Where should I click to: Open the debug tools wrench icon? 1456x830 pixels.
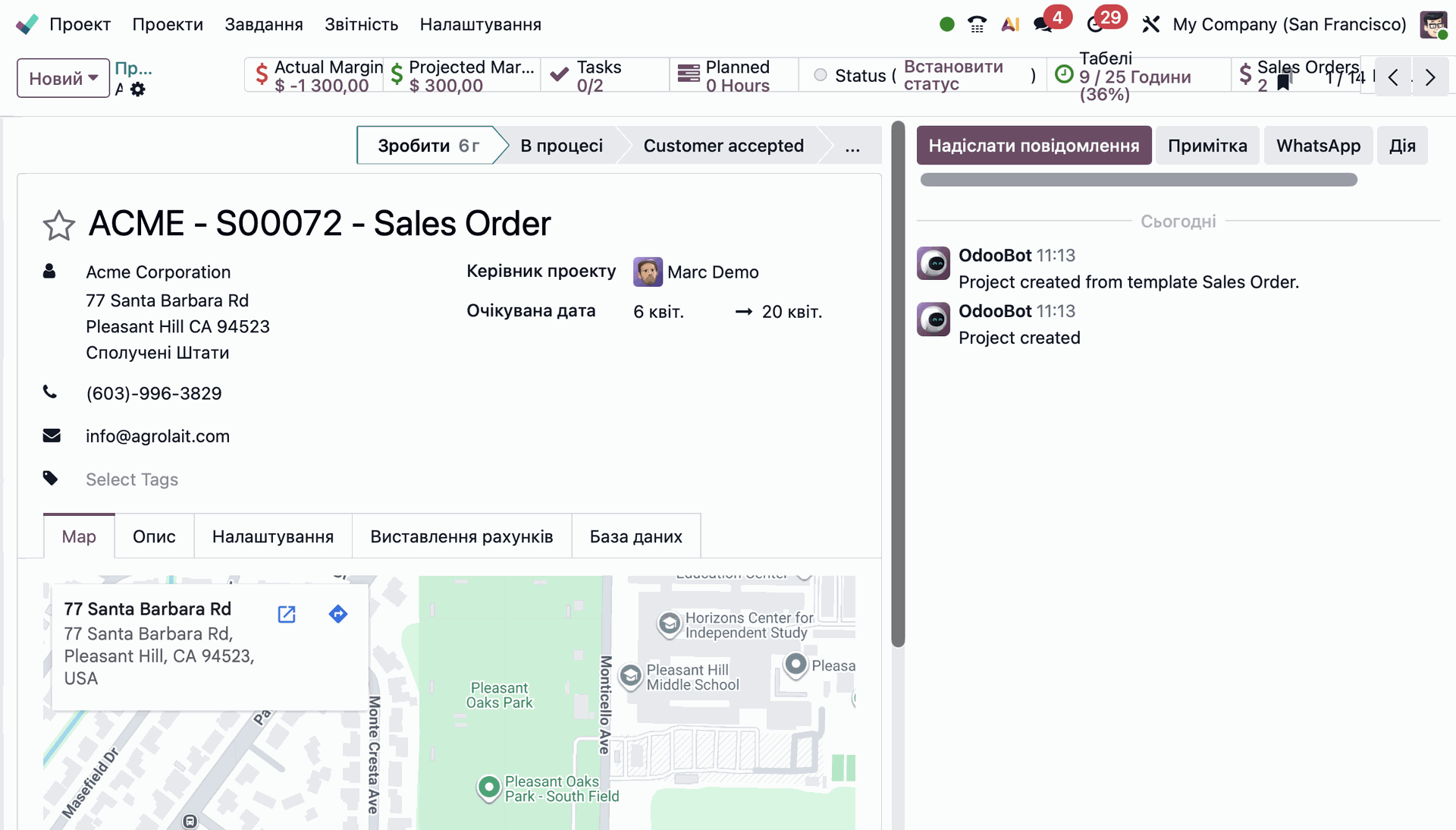coord(1150,24)
